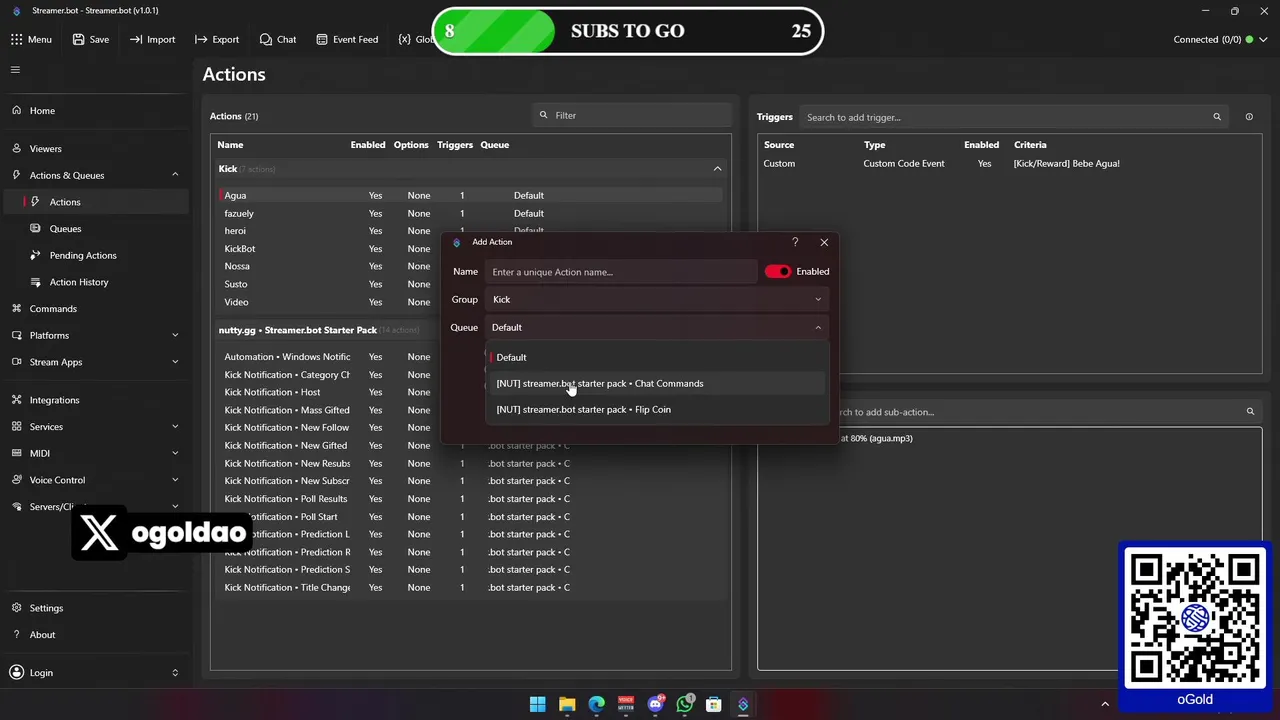Open Discord from taskbar

coord(656,705)
